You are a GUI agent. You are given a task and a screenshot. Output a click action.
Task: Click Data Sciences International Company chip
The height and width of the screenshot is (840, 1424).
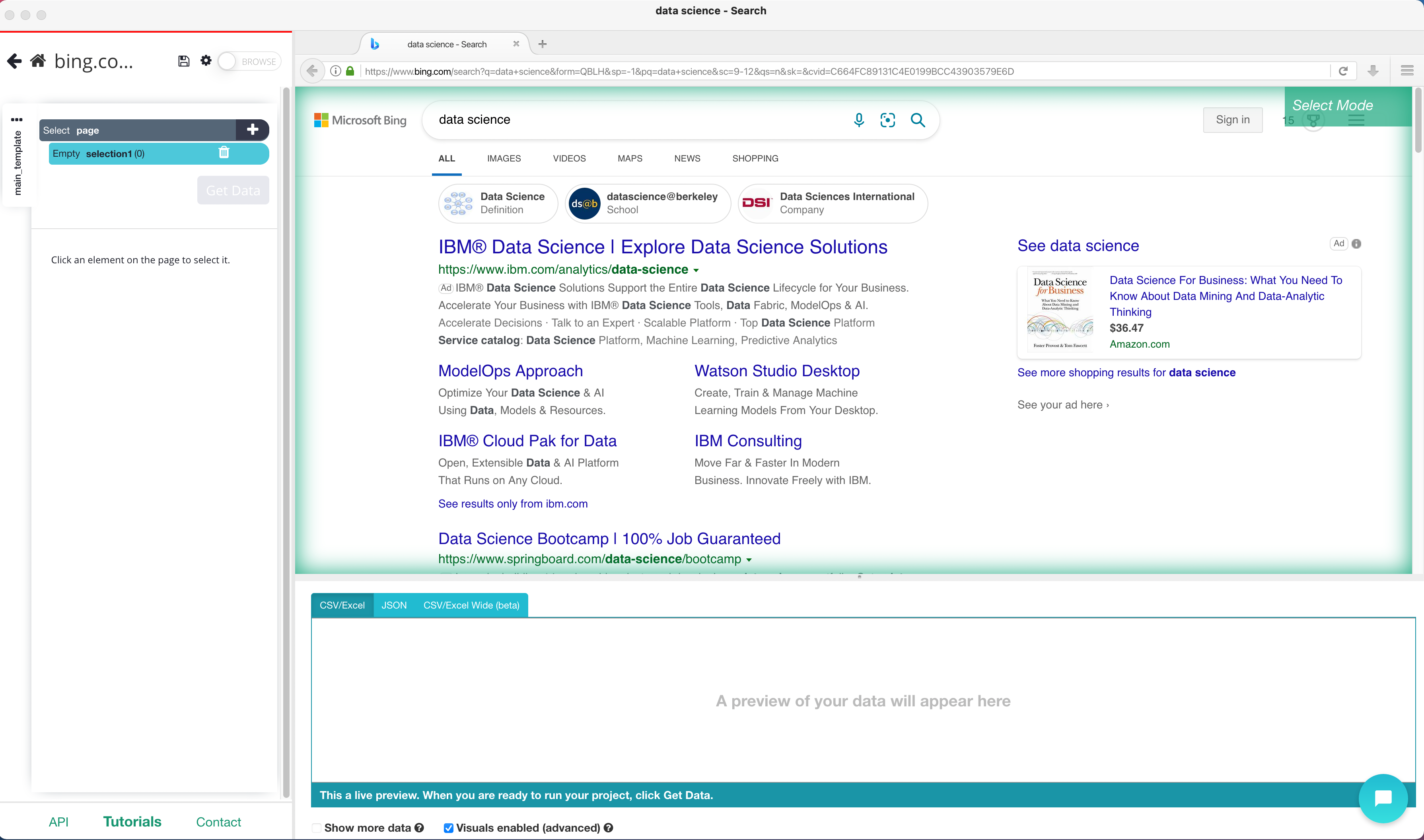point(833,203)
